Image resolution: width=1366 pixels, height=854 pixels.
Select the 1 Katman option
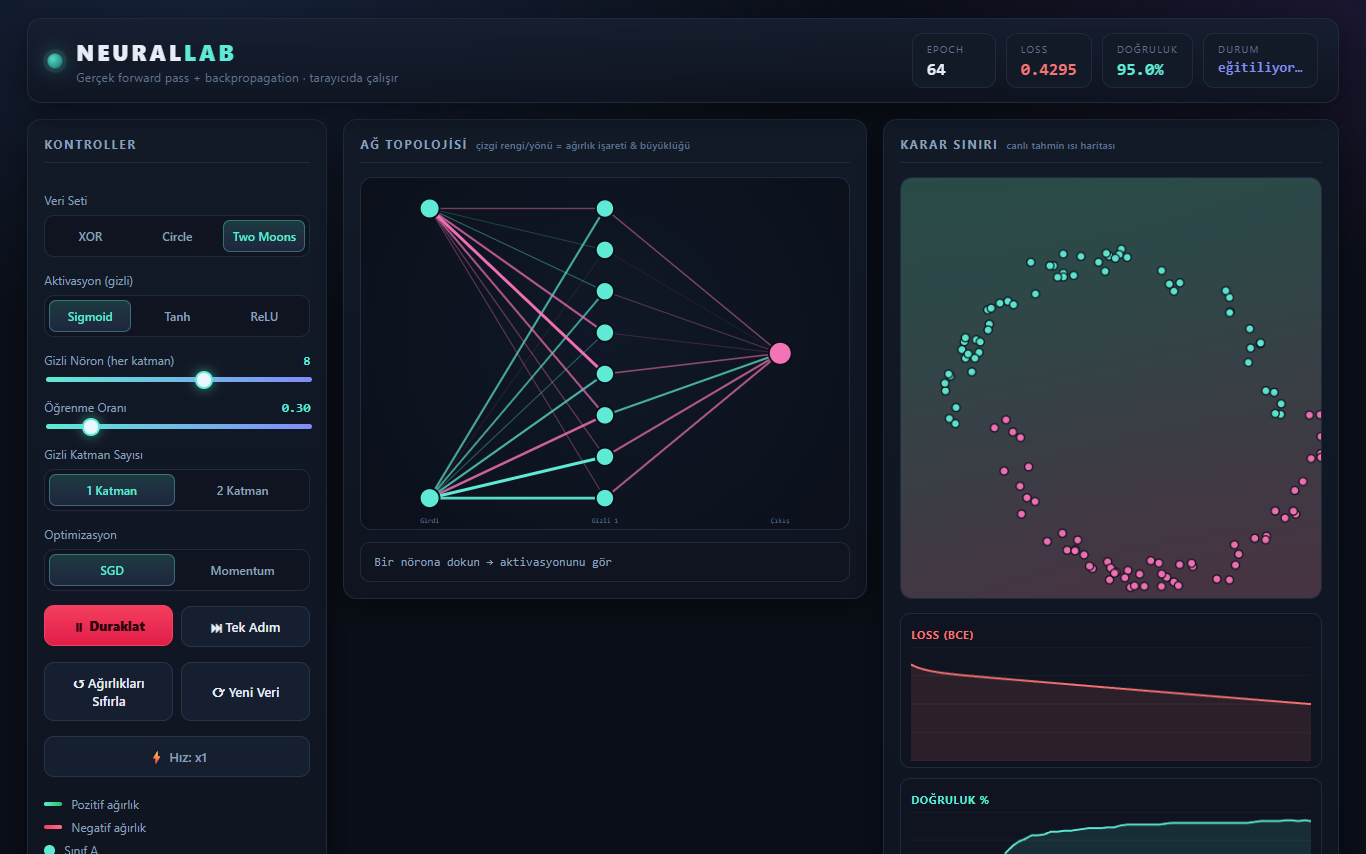(112, 491)
